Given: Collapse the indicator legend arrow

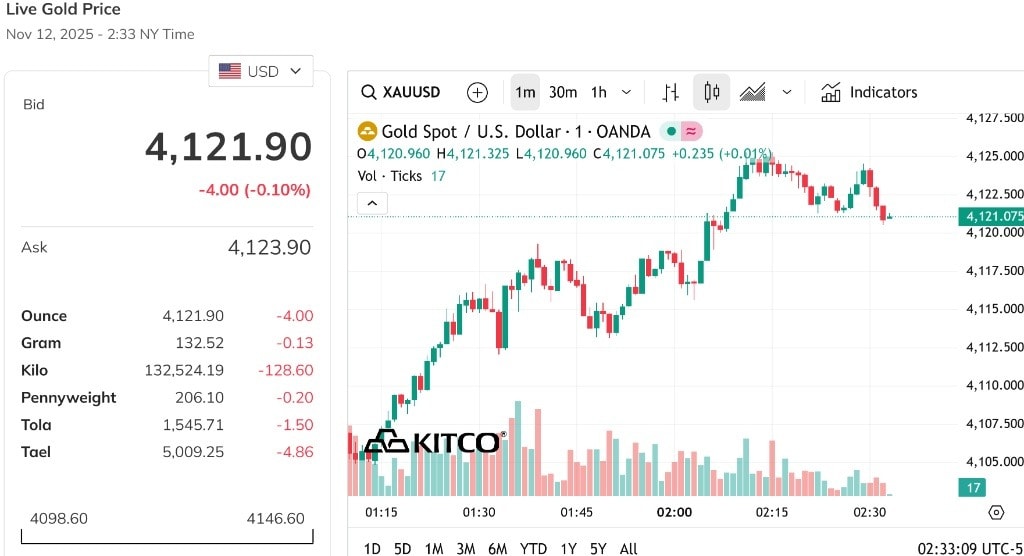Looking at the screenshot, I should 371,204.
